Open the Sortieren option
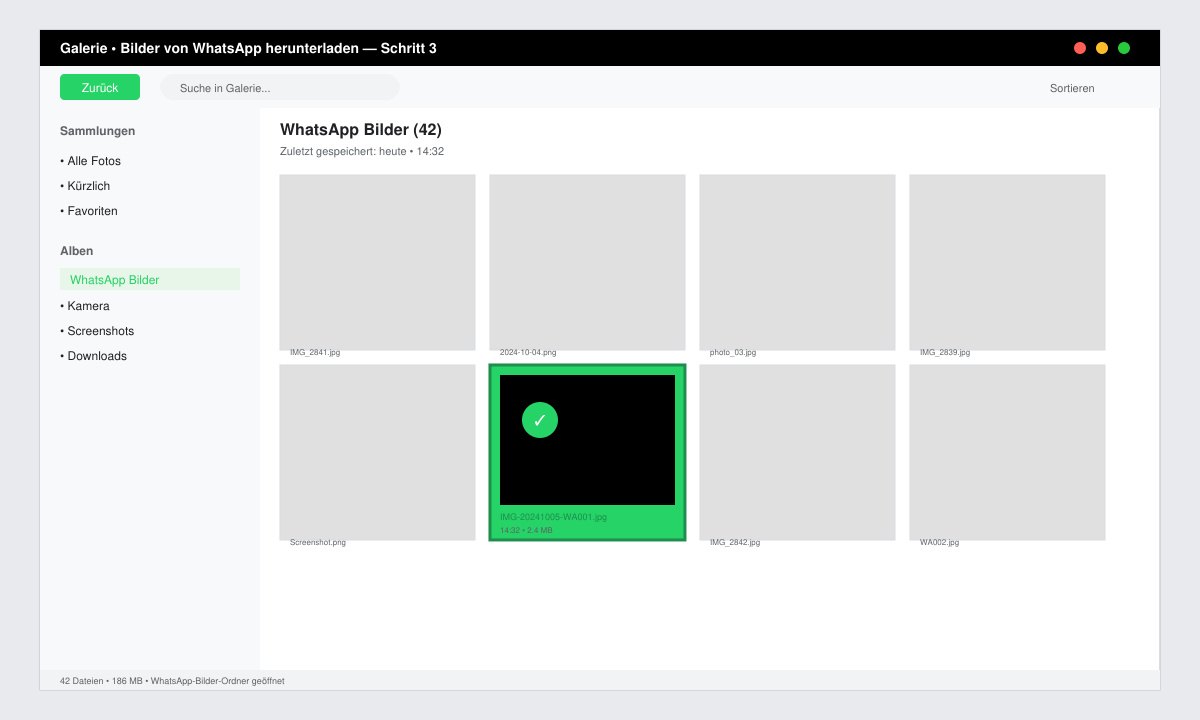Image resolution: width=1200 pixels, height=720 pixels. click(x=1072, y=88)
